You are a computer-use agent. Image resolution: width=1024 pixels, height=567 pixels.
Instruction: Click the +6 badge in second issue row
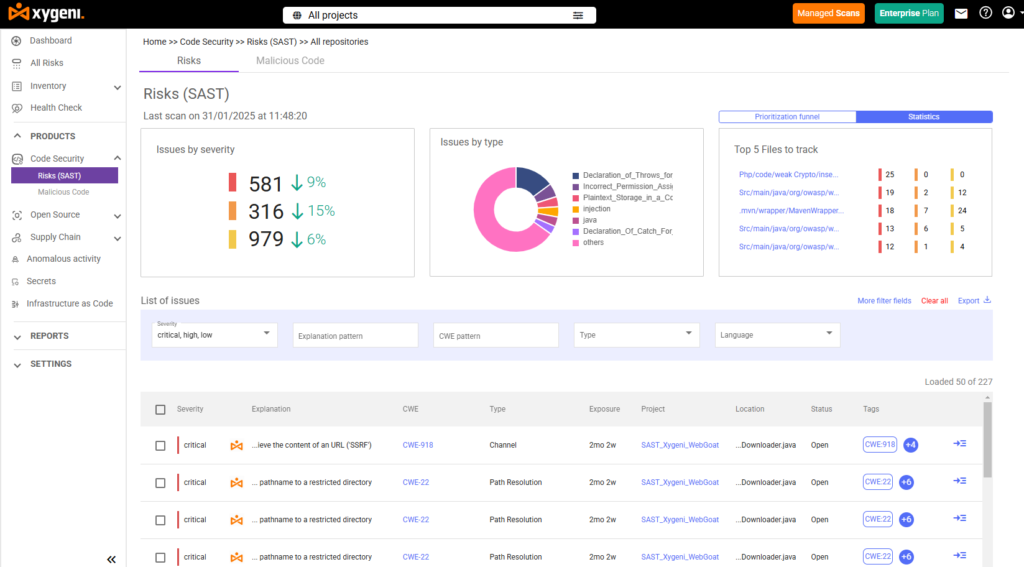pyautogui.click(x=906, y=482)
